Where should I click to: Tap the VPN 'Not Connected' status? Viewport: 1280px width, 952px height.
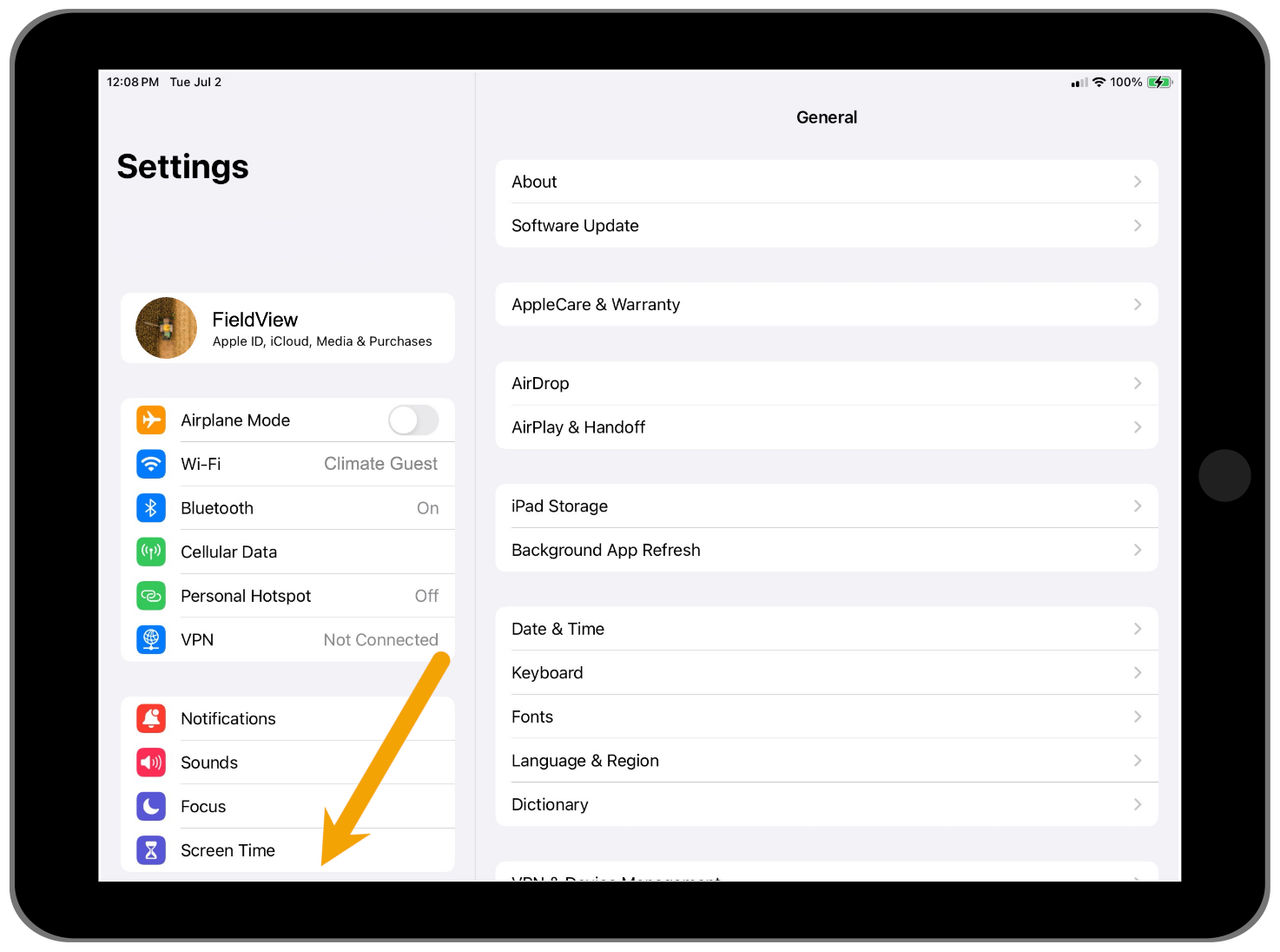coord(381,640)
